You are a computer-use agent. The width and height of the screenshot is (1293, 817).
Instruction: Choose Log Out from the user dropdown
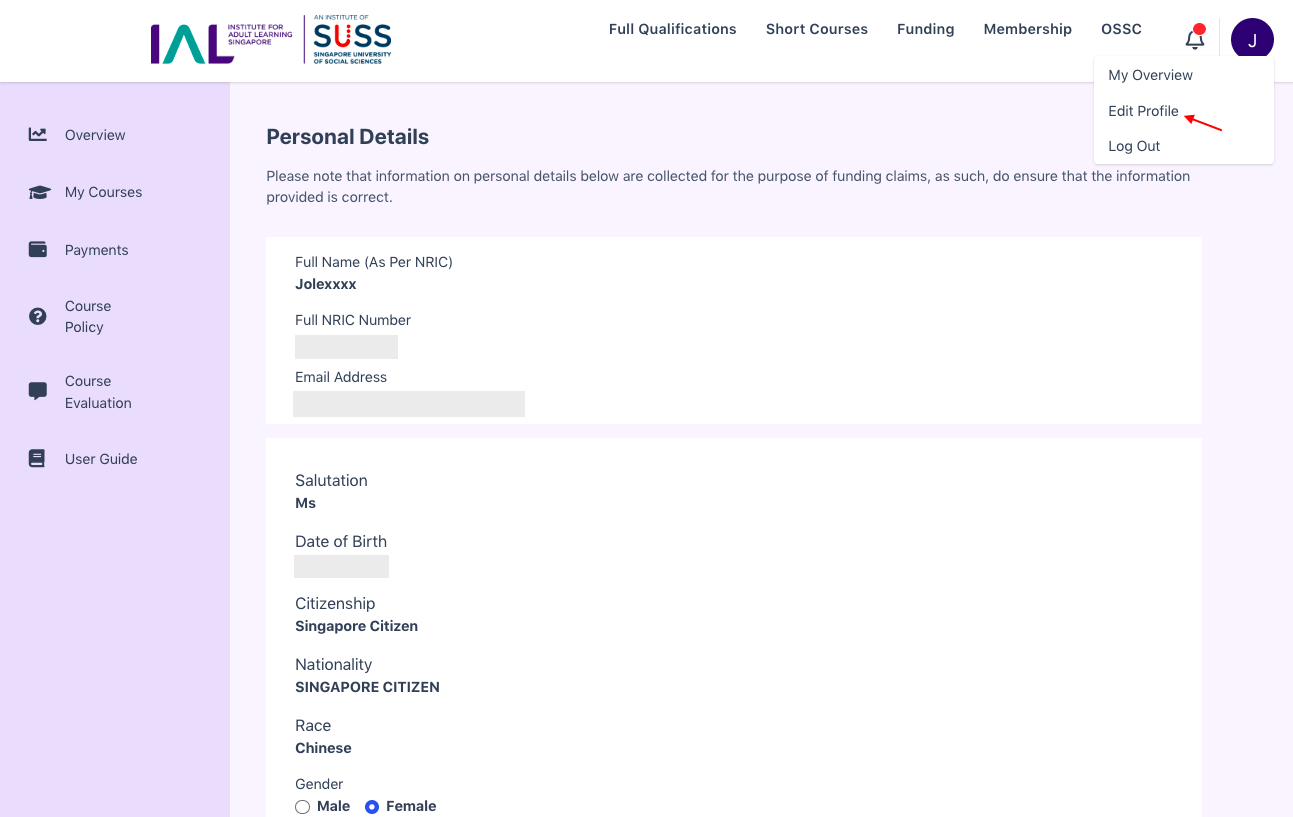(x=1134, y=146)
